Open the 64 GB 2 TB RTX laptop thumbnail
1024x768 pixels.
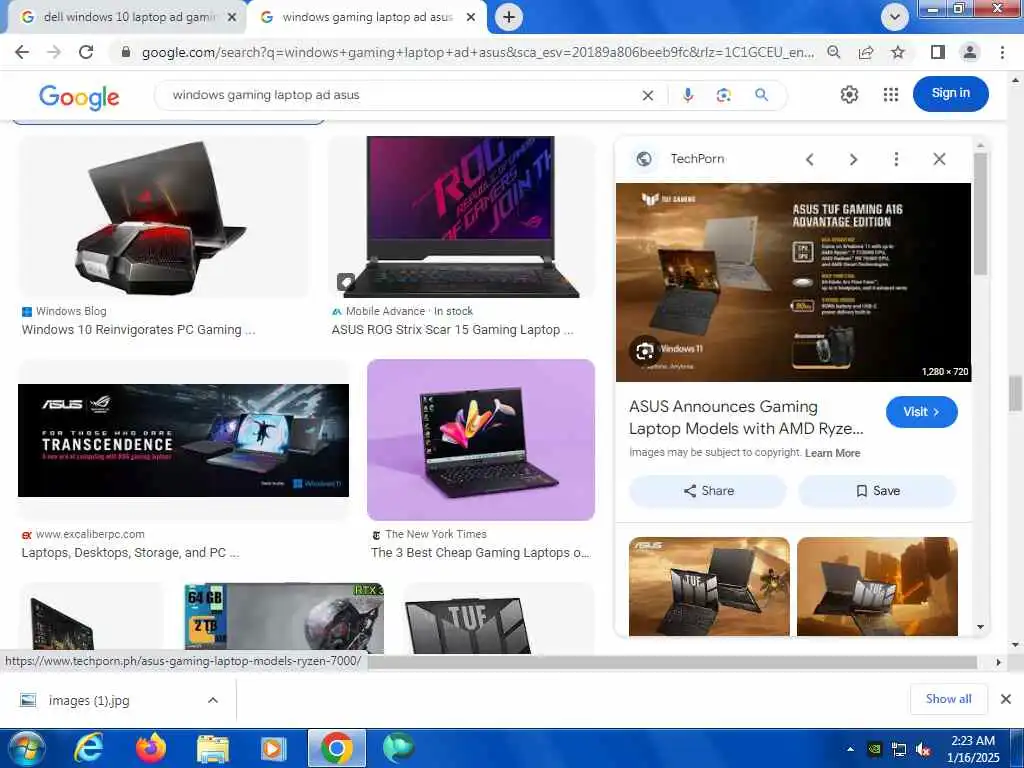click(x=284, y=618)
